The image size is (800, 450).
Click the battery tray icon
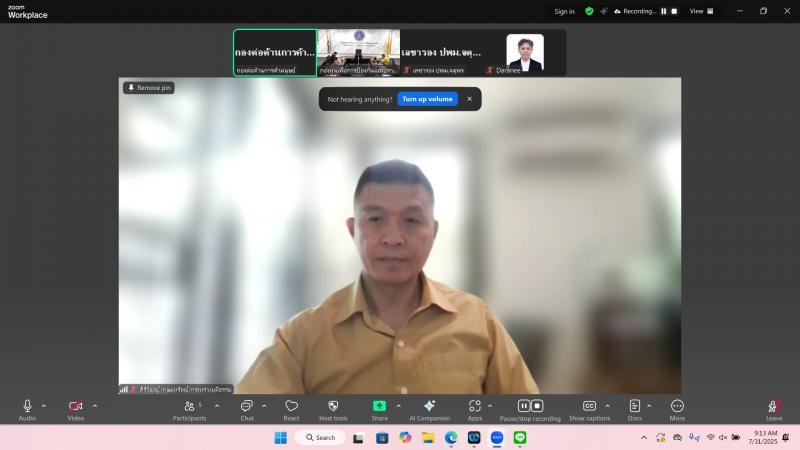click(x=736, y=438)
